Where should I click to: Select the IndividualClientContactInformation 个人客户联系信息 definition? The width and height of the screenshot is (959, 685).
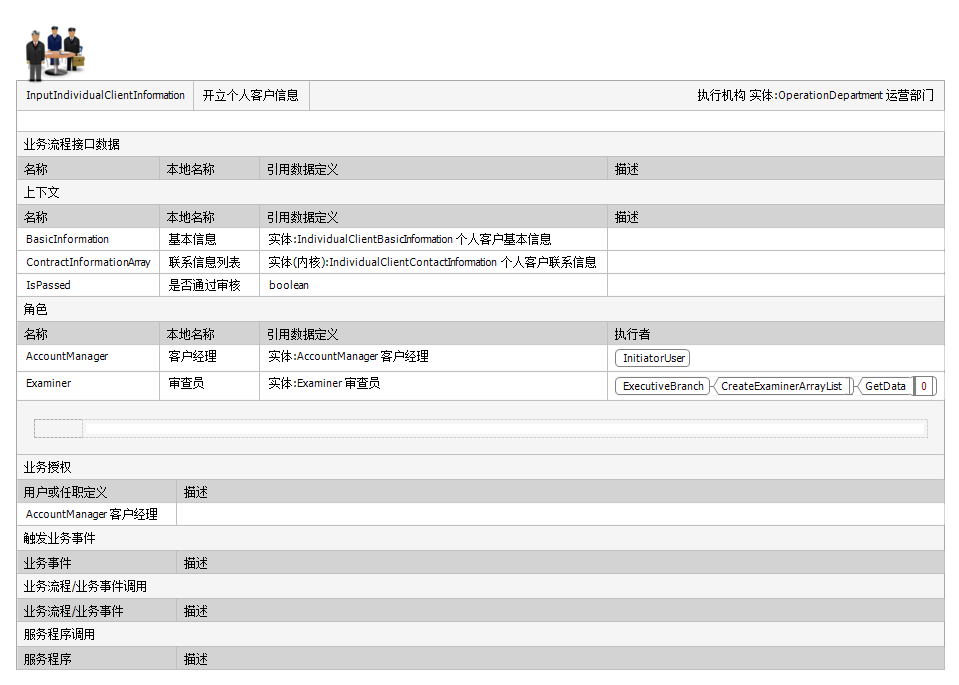pyautogui.click(x=433, y=262)
